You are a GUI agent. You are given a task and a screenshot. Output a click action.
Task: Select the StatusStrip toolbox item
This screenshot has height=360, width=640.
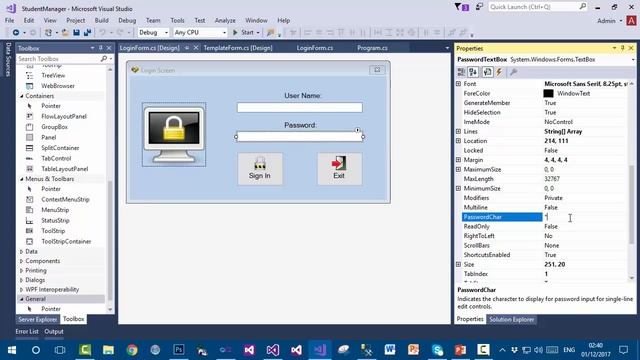pyautogui.click(x=55, y=220)
